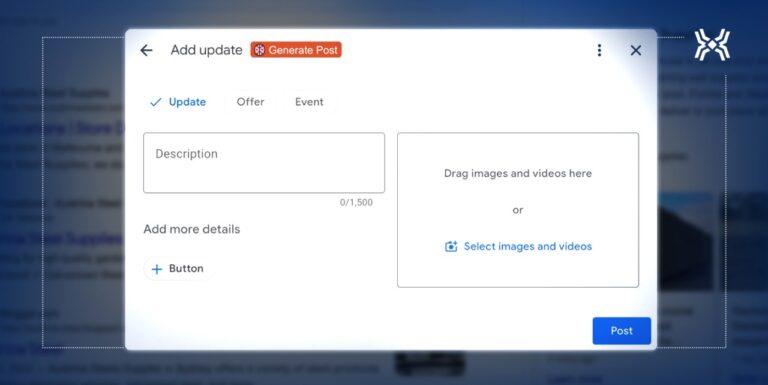Click Select images and videos link

pos(518,246)
